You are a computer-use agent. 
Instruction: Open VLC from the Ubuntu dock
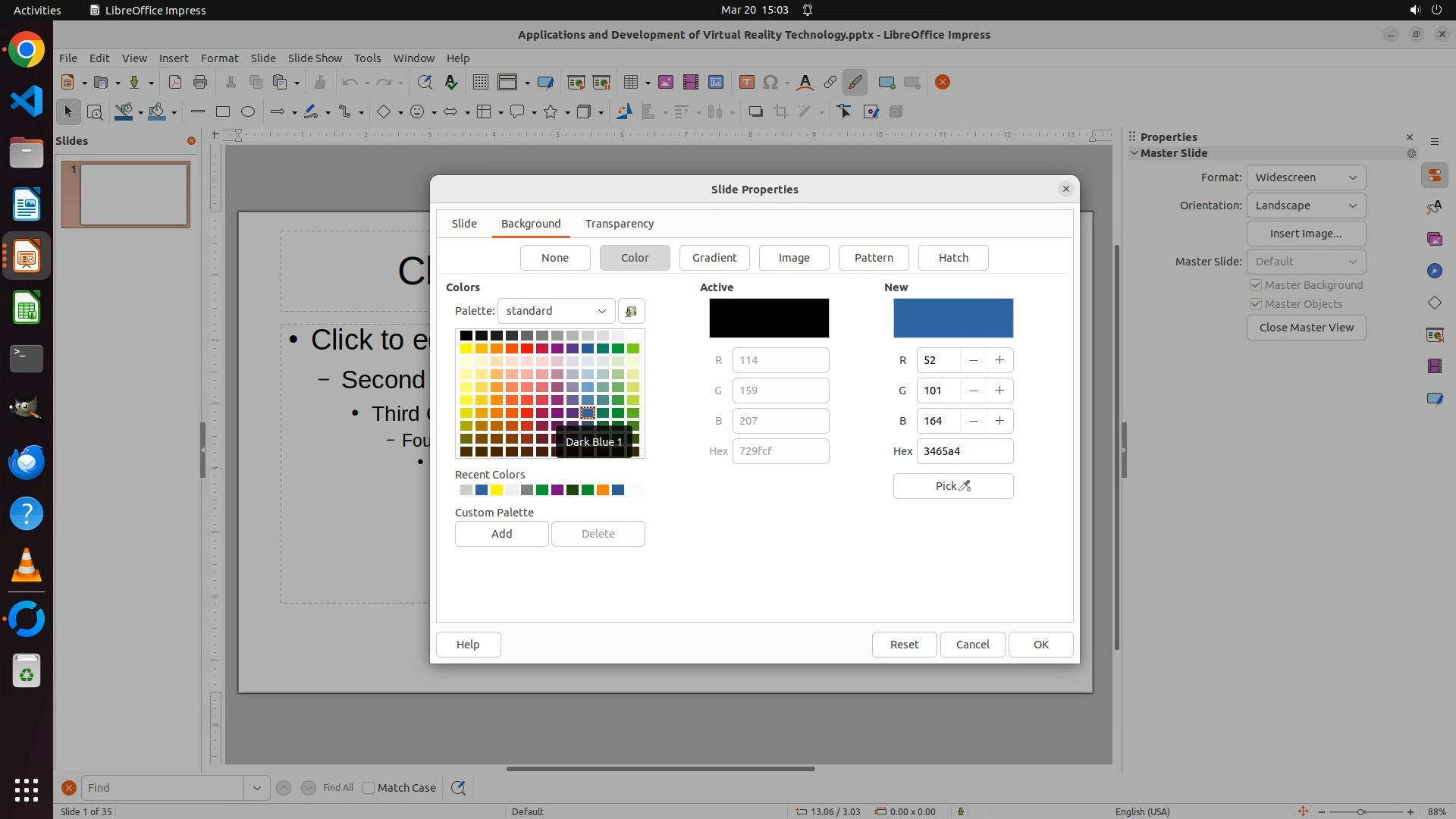pyautogui.click(x=27, y=566)
